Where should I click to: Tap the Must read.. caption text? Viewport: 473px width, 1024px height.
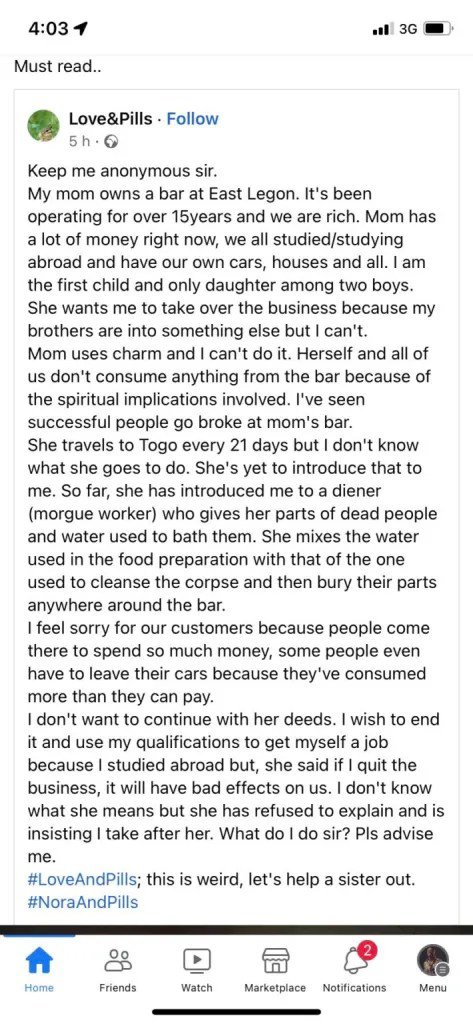pyautogui.click(x=57, y=66)
